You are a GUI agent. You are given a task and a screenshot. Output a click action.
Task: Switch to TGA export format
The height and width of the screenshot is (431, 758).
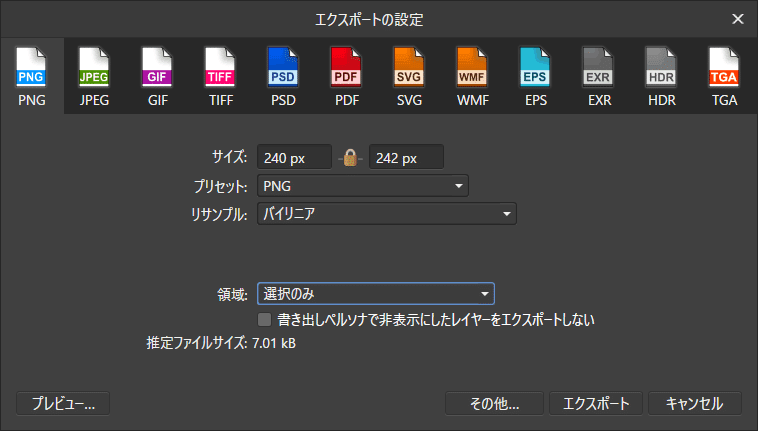(724, 76)
